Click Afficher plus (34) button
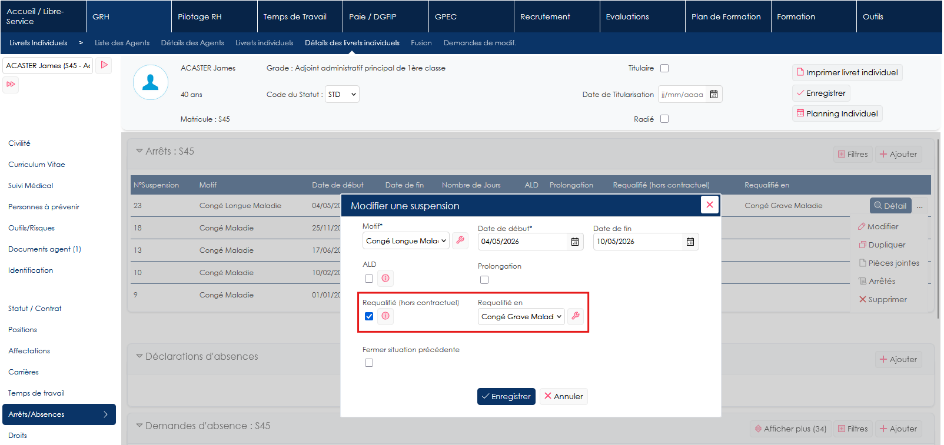Screen dimensions: 944x445 (x=791, y=429)
